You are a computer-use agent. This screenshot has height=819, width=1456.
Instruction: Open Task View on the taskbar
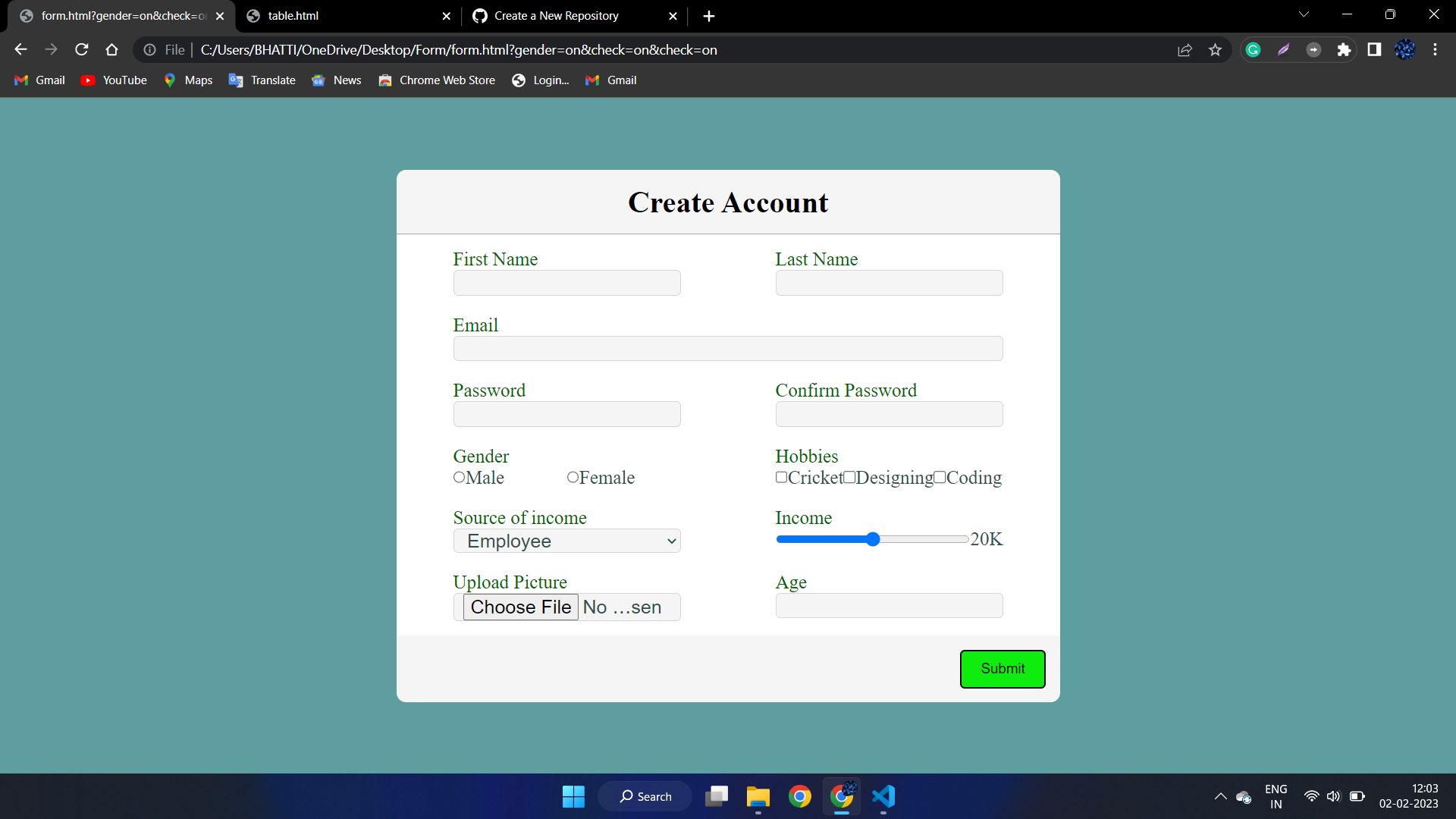pyautogui.click(x=717, y=796)
